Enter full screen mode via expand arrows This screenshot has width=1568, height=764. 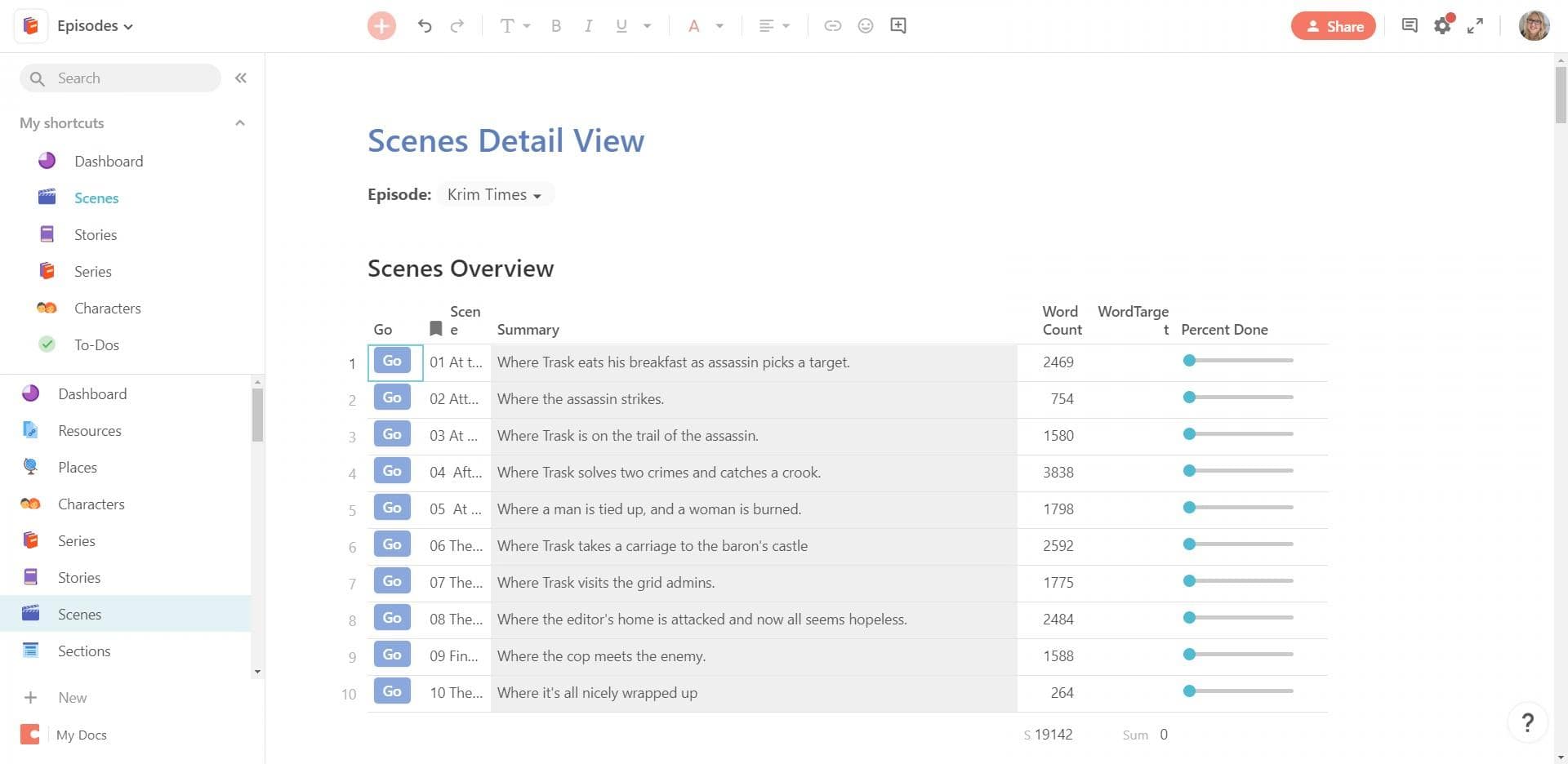1475,26
